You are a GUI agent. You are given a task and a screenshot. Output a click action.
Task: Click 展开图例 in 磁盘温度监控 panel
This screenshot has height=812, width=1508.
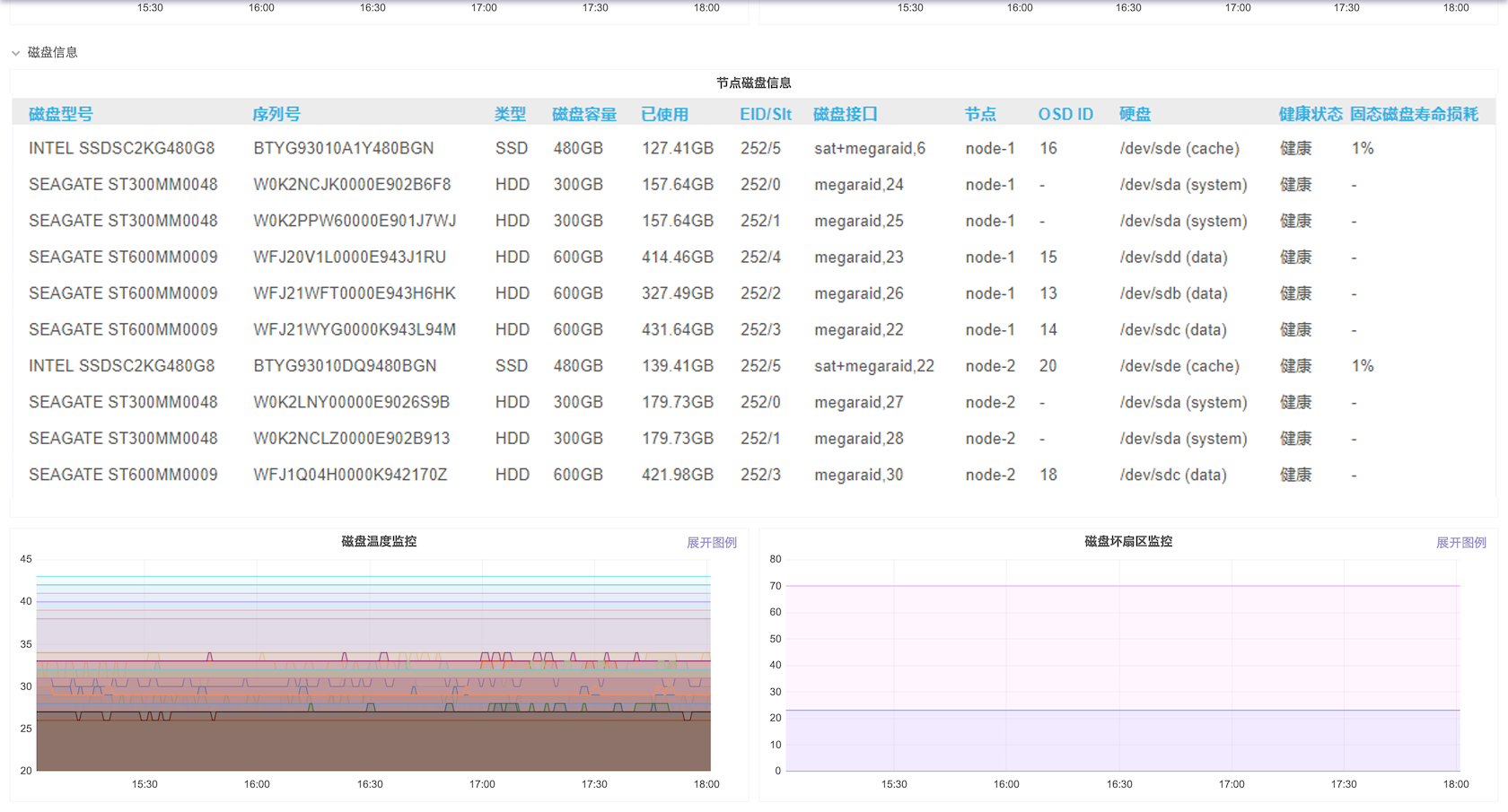click(711, 543)
